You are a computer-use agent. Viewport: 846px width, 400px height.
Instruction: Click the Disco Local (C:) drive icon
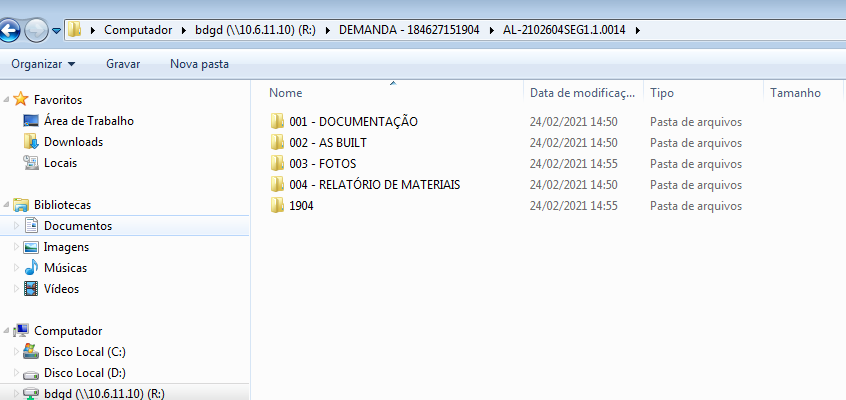point(31,352)
